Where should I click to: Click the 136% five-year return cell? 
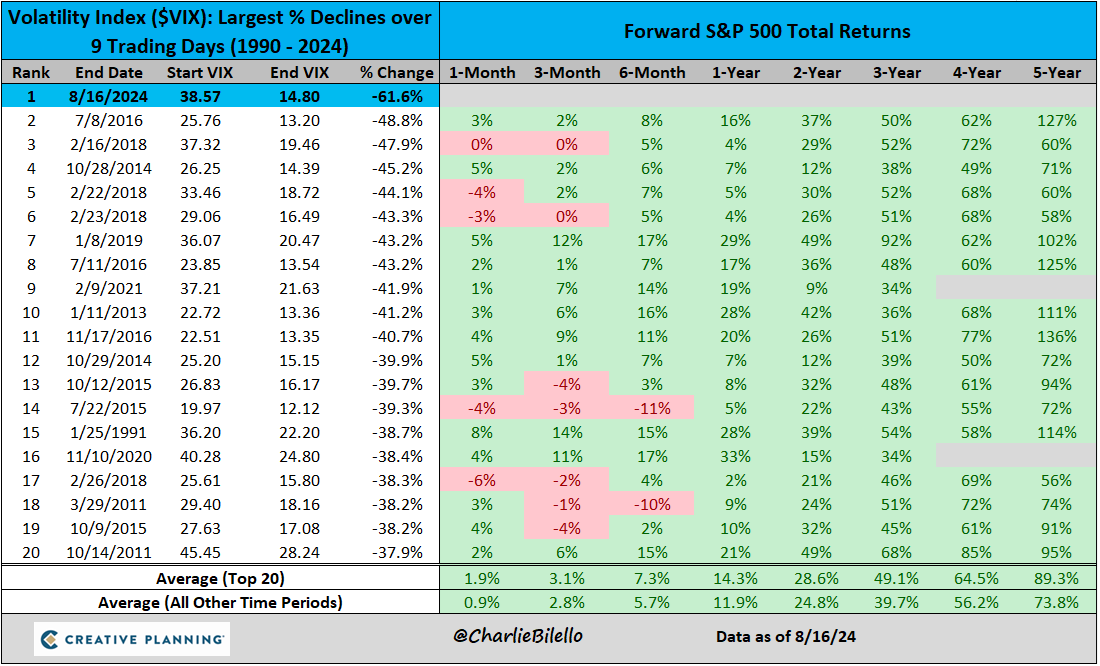click(x=1057, y=336)
